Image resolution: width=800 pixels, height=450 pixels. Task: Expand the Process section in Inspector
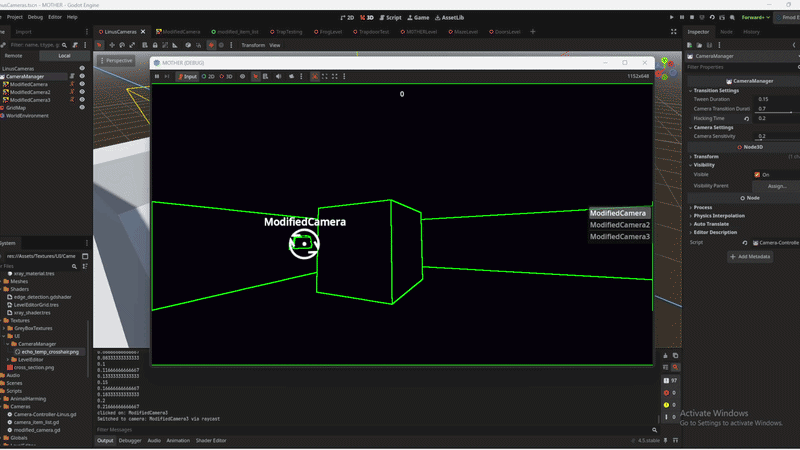coord(702,207)
